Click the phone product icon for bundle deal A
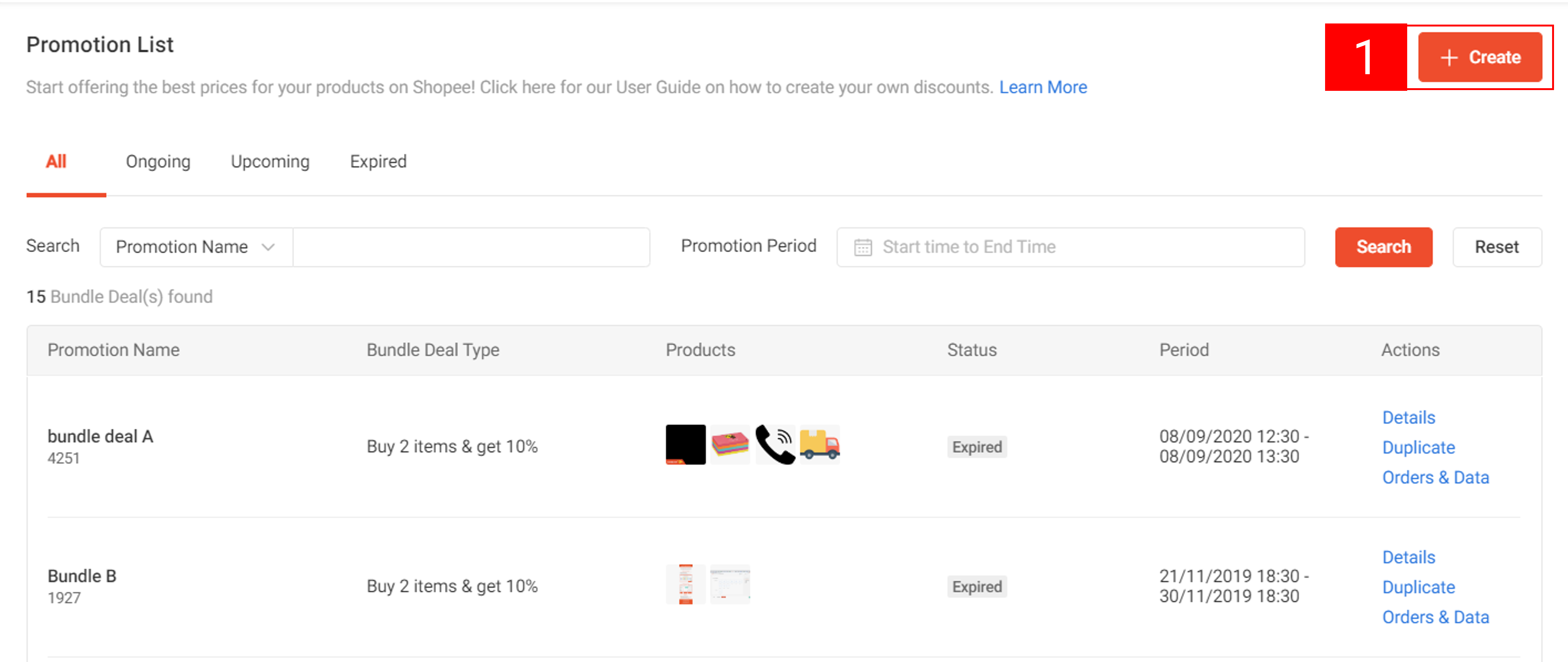Image resolution: width=1568 pixels, height=662 pixels. click(775, 445)
